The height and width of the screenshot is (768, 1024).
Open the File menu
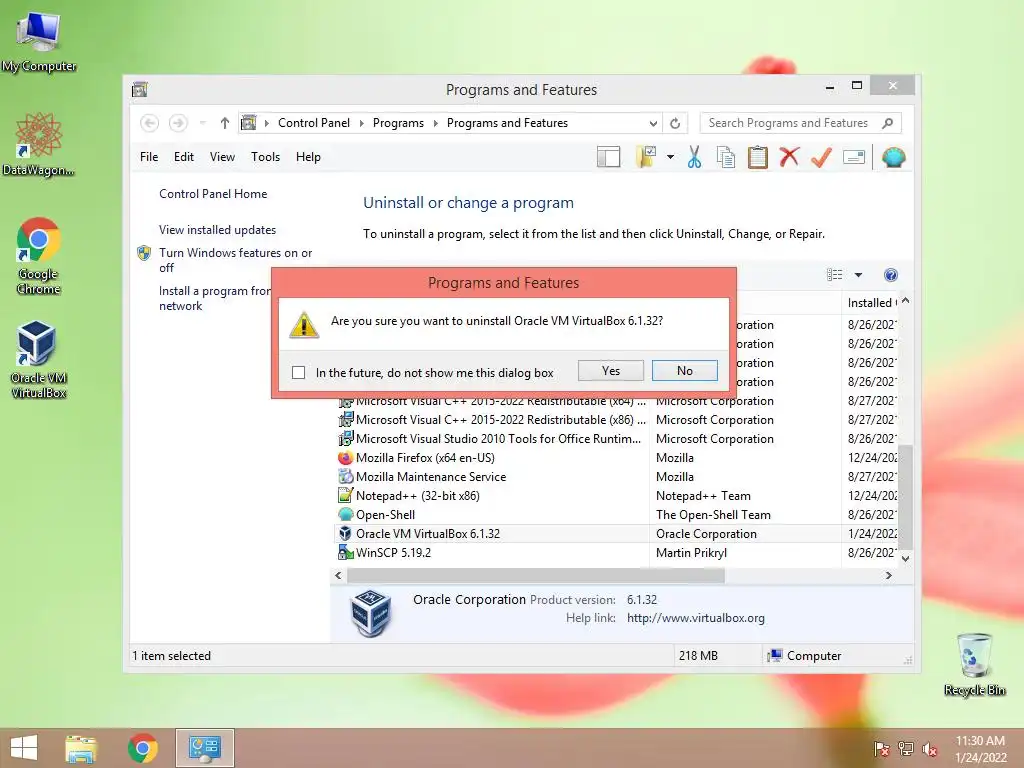[149, 157]
